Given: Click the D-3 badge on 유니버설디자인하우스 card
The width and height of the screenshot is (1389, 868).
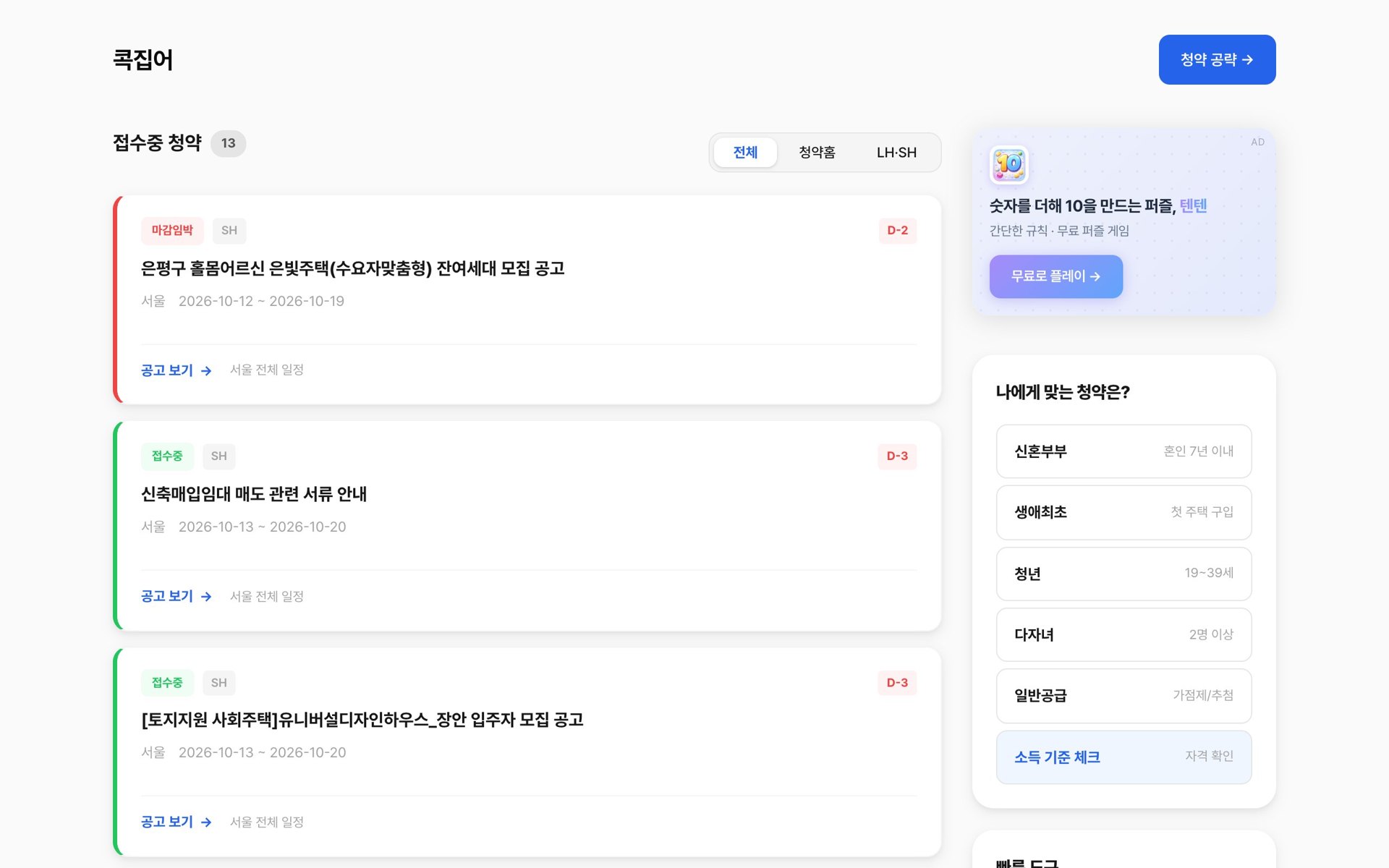Looking at the screenshot, I should point(897,682).
